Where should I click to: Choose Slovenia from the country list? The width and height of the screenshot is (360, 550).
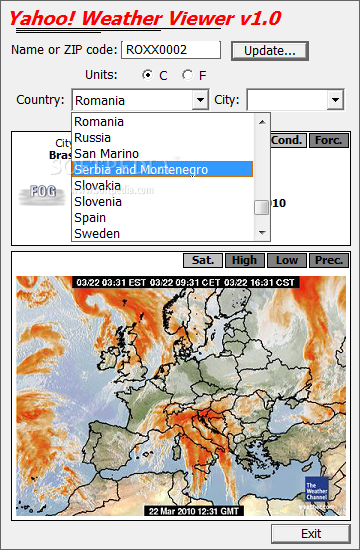pyautogui.click(x=162, y=202)
